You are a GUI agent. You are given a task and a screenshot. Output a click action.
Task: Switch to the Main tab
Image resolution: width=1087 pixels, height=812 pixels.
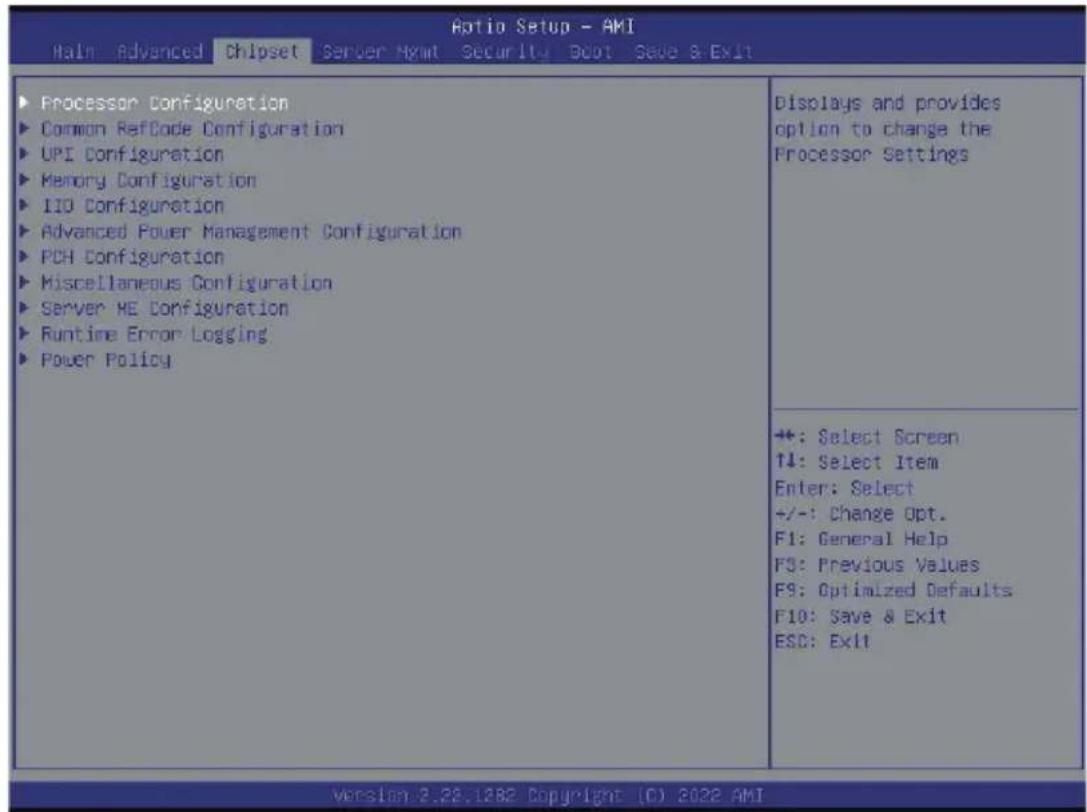73,52
